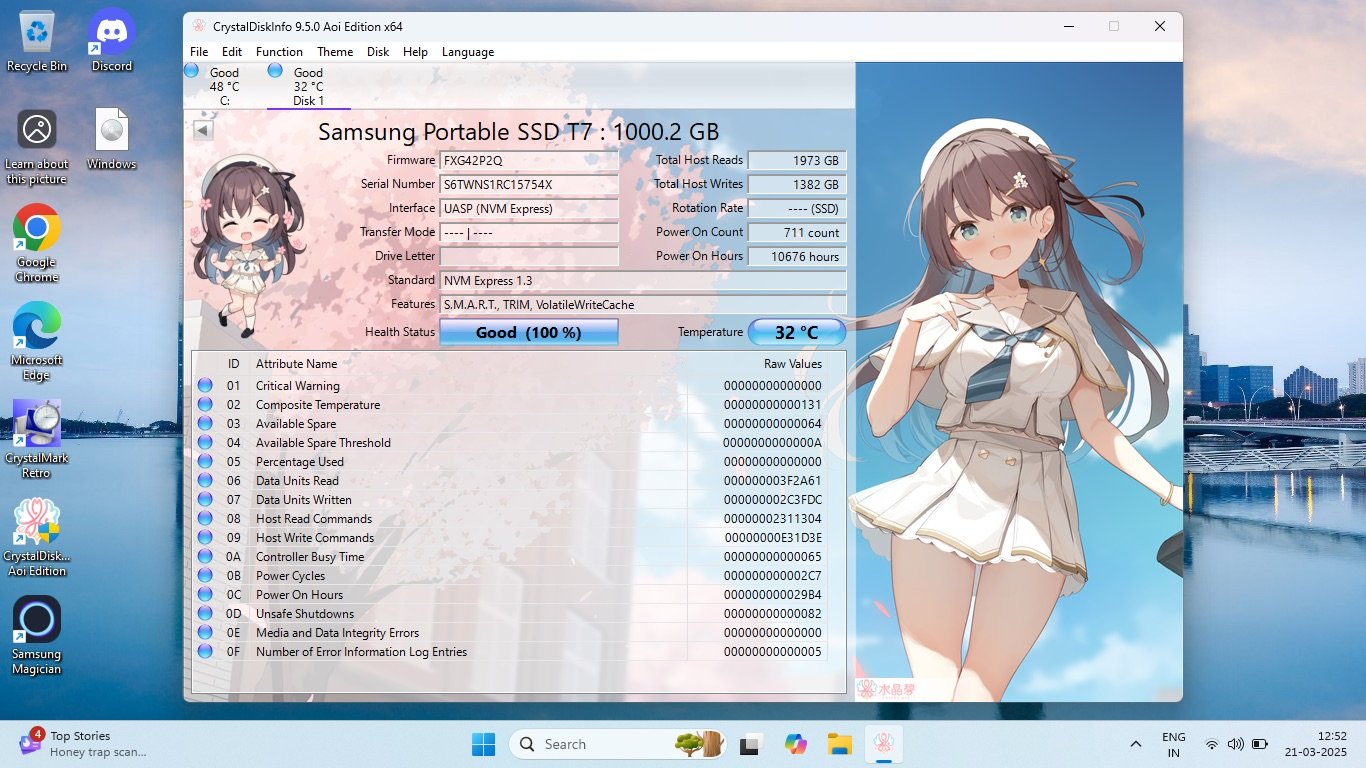Click the Firmware field FXG42P2Q
The height and width of the screenshot is (768, 1366).
529,161
